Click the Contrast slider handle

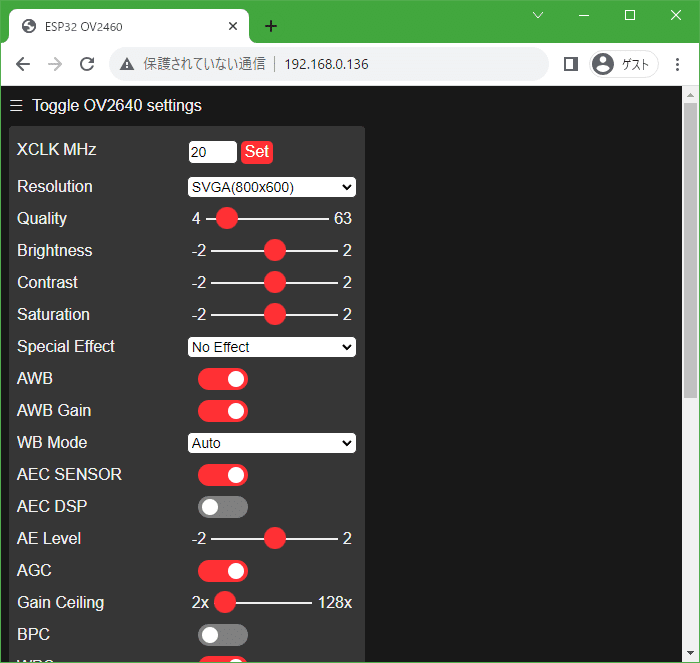click(275, 283)
